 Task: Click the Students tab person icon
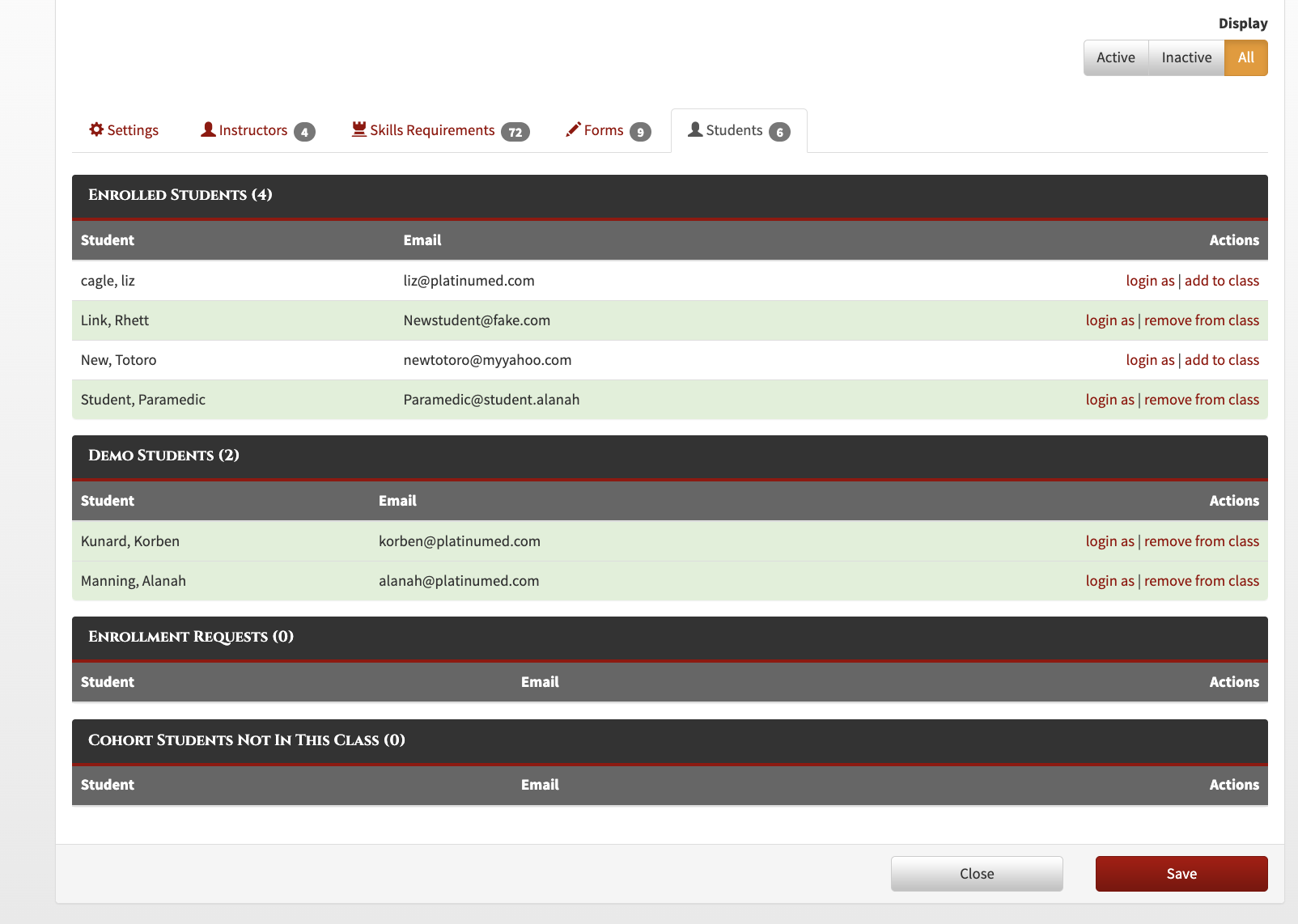tap(695, 129)
